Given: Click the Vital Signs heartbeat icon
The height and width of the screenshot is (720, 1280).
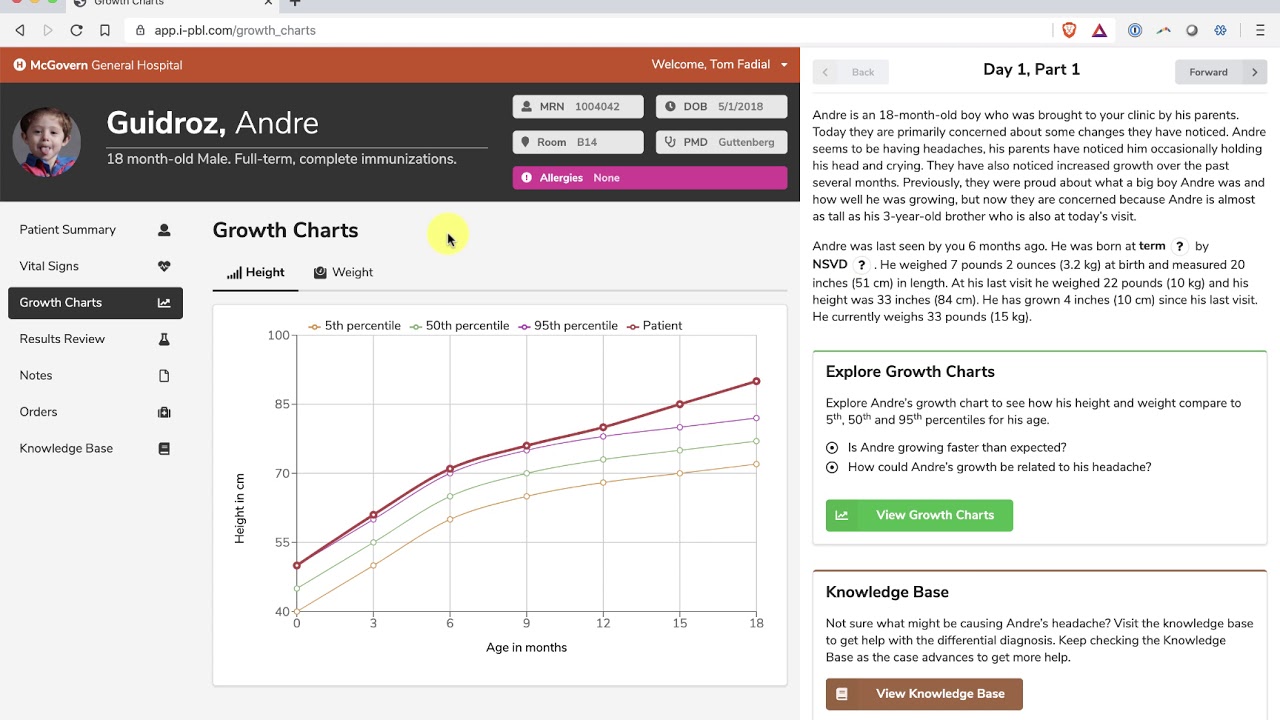Looking at the screenshot, I should (164, 266).
